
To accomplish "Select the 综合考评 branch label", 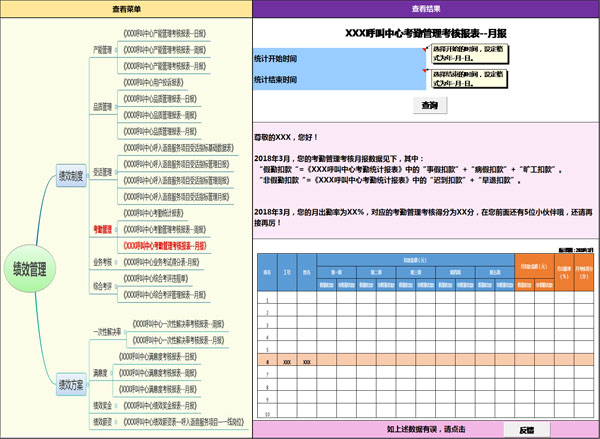I will click(102, 286).
